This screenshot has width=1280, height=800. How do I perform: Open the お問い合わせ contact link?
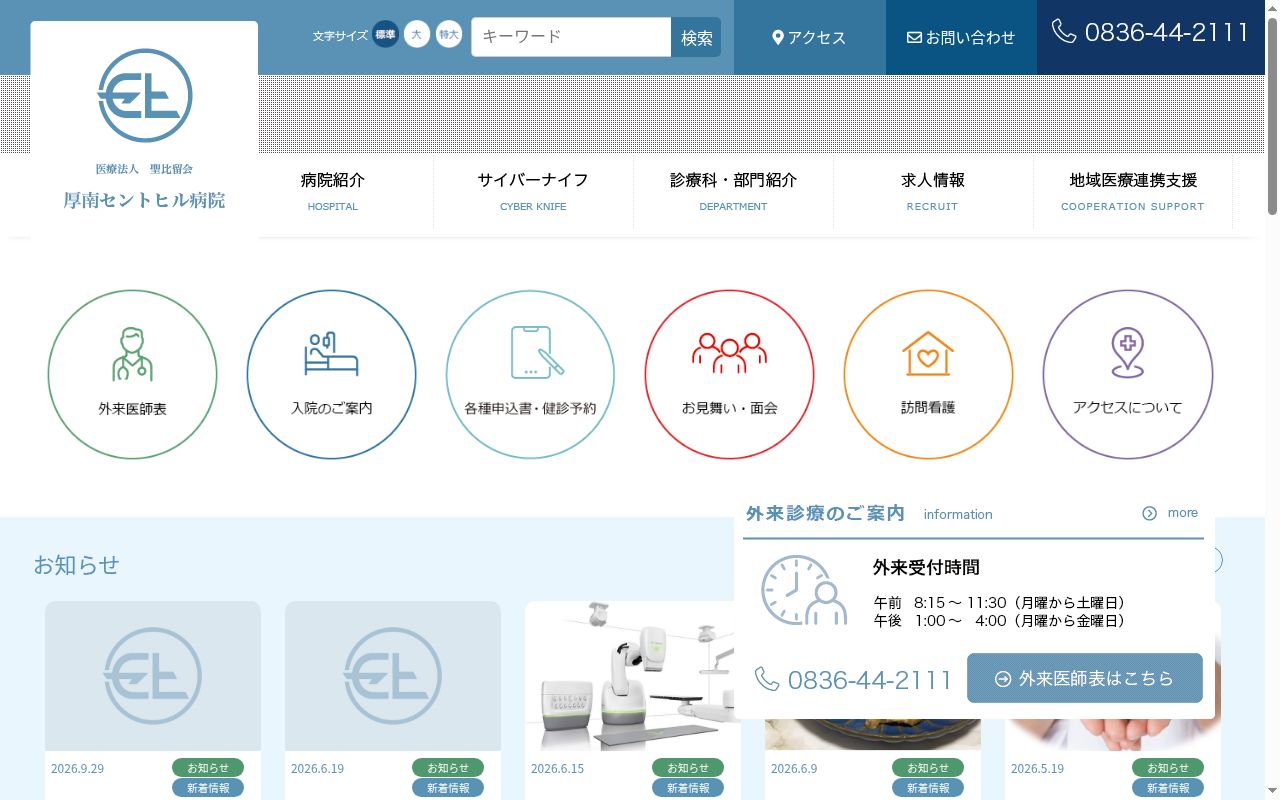point(961,38)
